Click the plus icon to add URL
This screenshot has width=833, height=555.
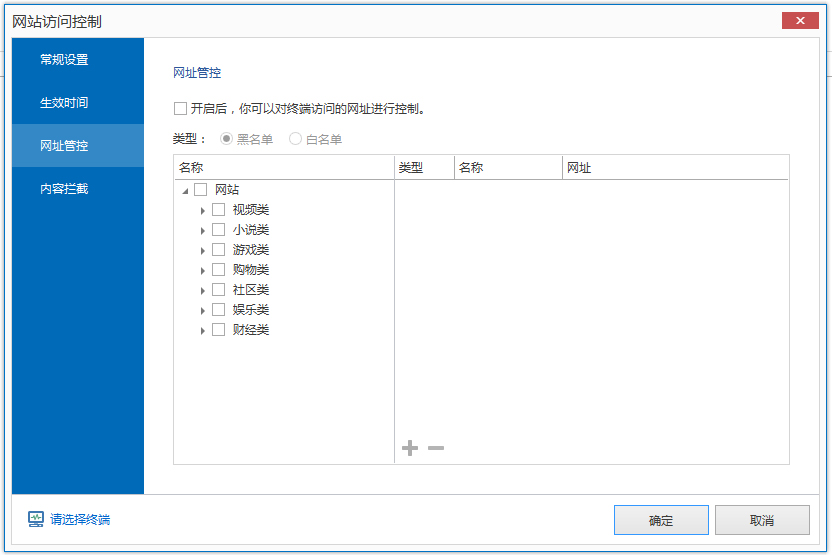click(x=409, y=448)
